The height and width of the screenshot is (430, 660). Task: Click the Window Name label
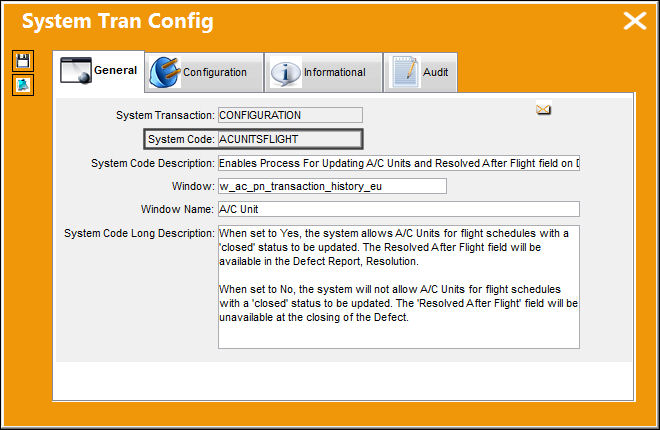pos(177,209)
